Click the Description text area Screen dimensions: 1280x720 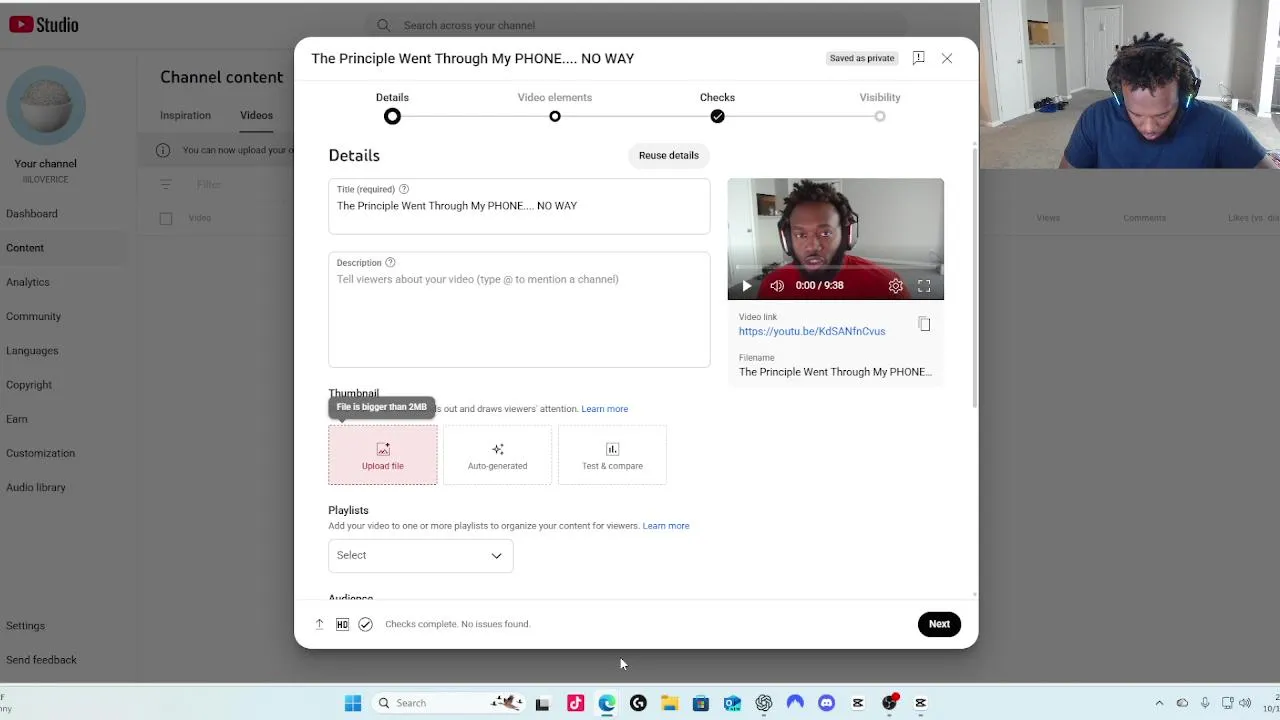519,310
